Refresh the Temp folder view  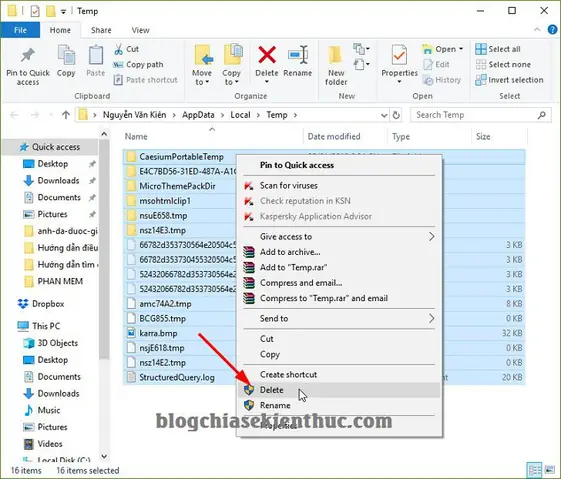[x=396, y=115]
